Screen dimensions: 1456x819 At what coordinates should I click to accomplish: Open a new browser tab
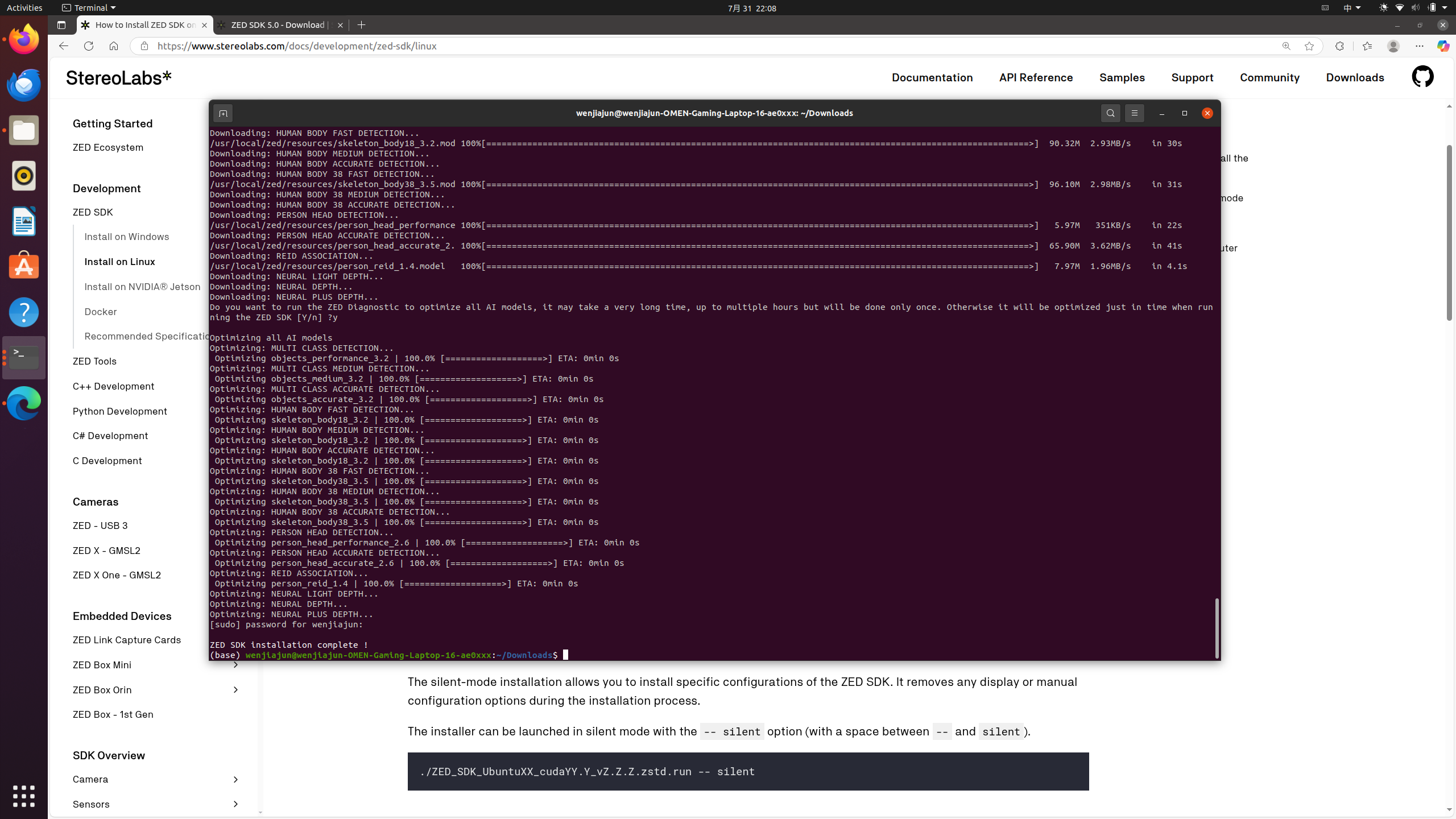click(x=361, y=25)
